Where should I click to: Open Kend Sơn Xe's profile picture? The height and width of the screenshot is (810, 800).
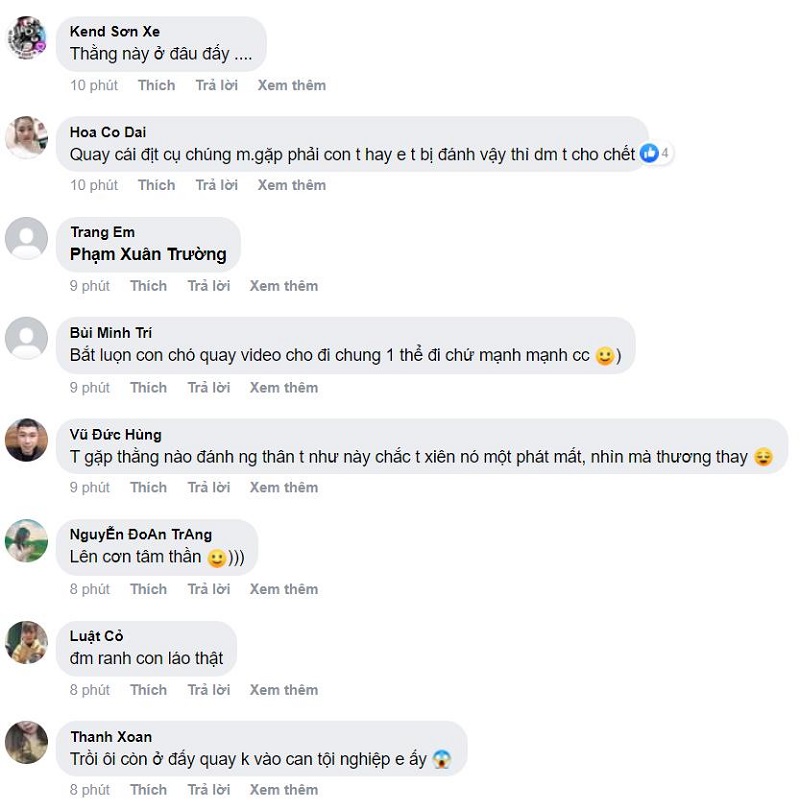tap(26, 37)
